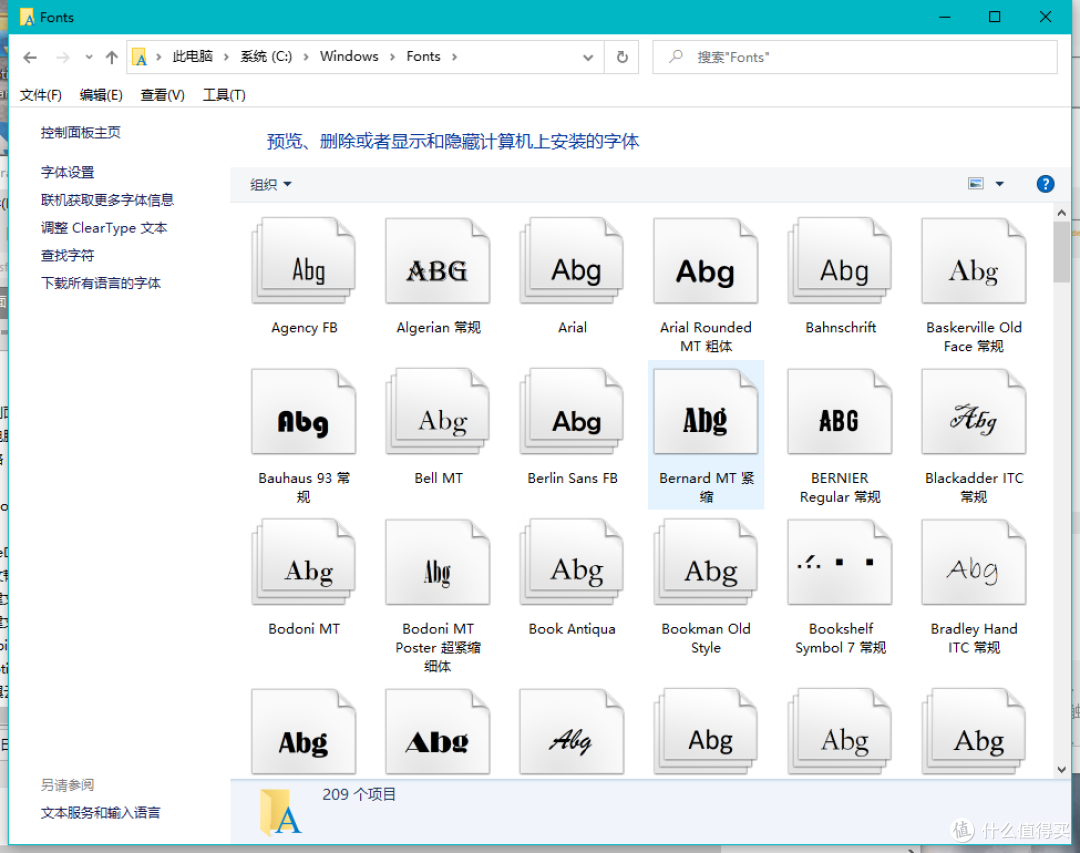Open the address bar history dropdown chevron
The width and height of the screenshot is (1080, 853).
tap(588, 57)
